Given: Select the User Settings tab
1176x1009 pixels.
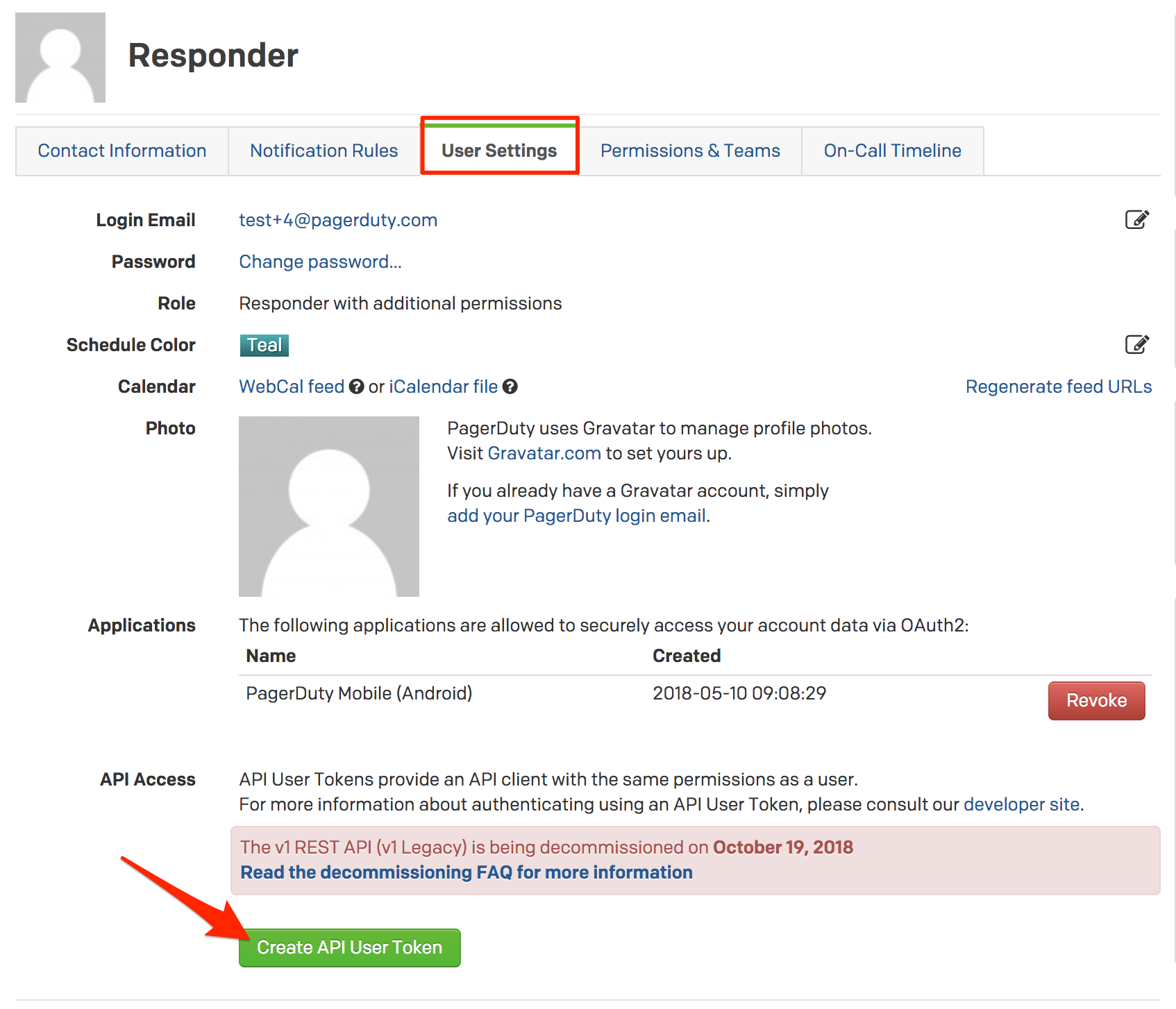Looking at the screenshot, I should coord(499,151).
